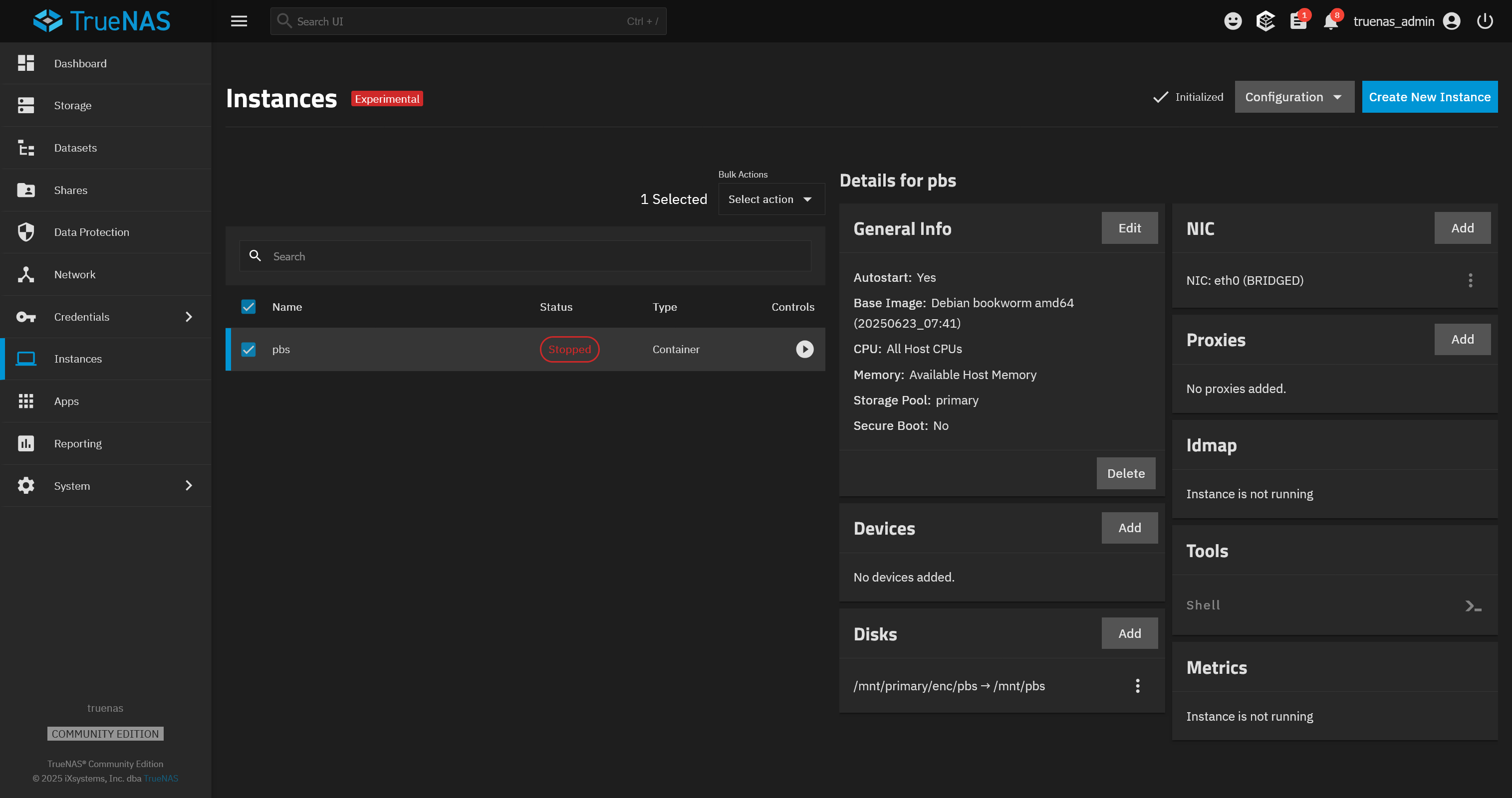Click the Data Protection shield icon
This screenshot has height=798, width=1512.
26,232
